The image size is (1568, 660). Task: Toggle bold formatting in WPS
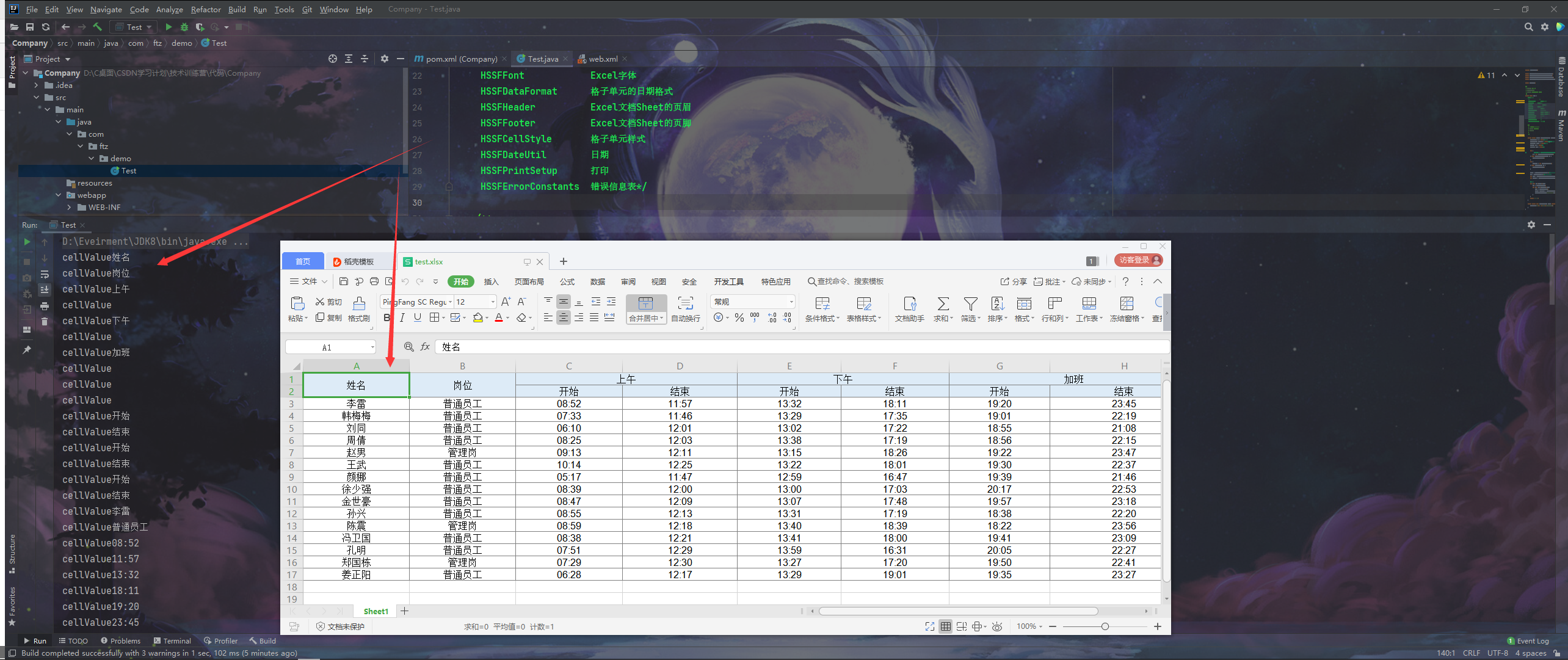pos(387,317)
